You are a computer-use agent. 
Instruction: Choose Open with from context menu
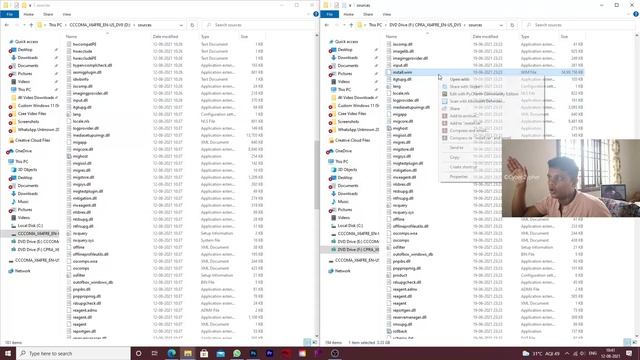pos(459,79)
